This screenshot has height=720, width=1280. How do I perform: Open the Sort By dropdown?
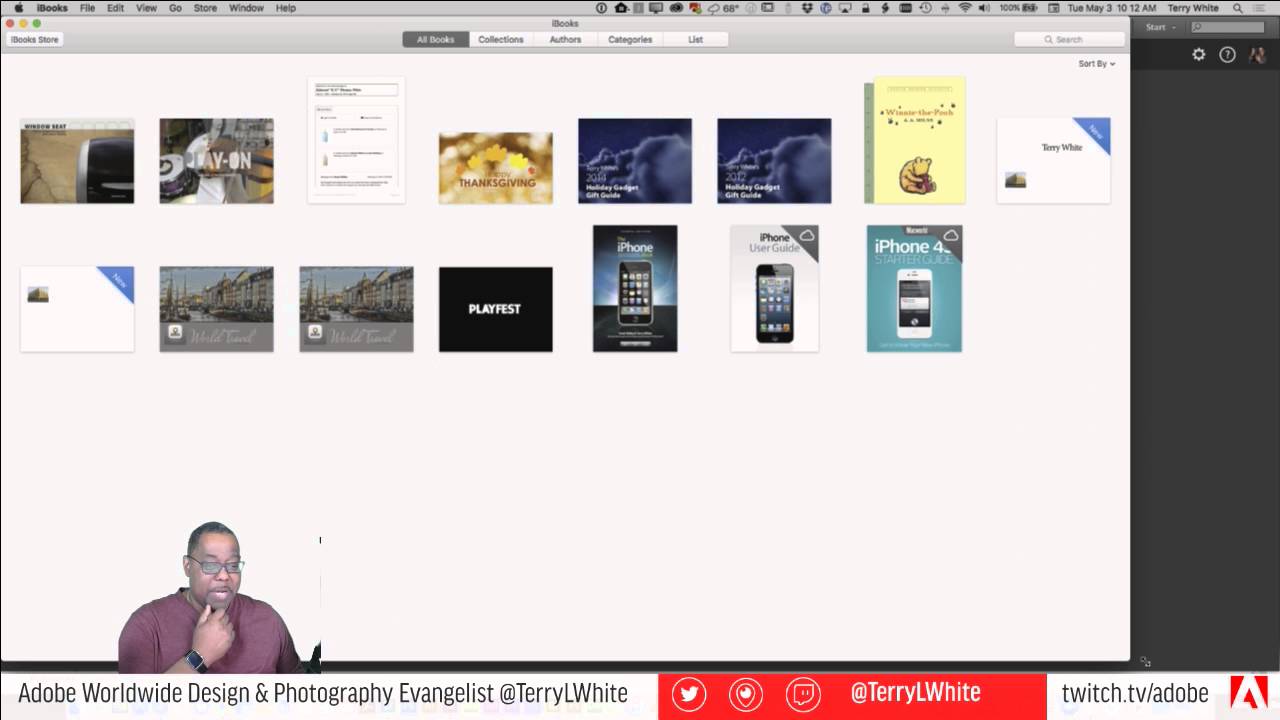point(1096,64)
